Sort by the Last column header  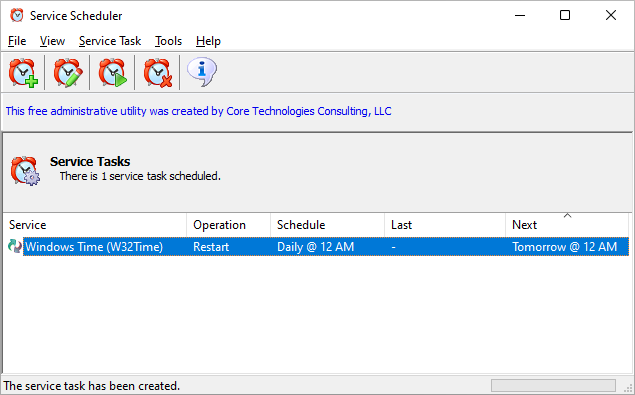(445, 225)
